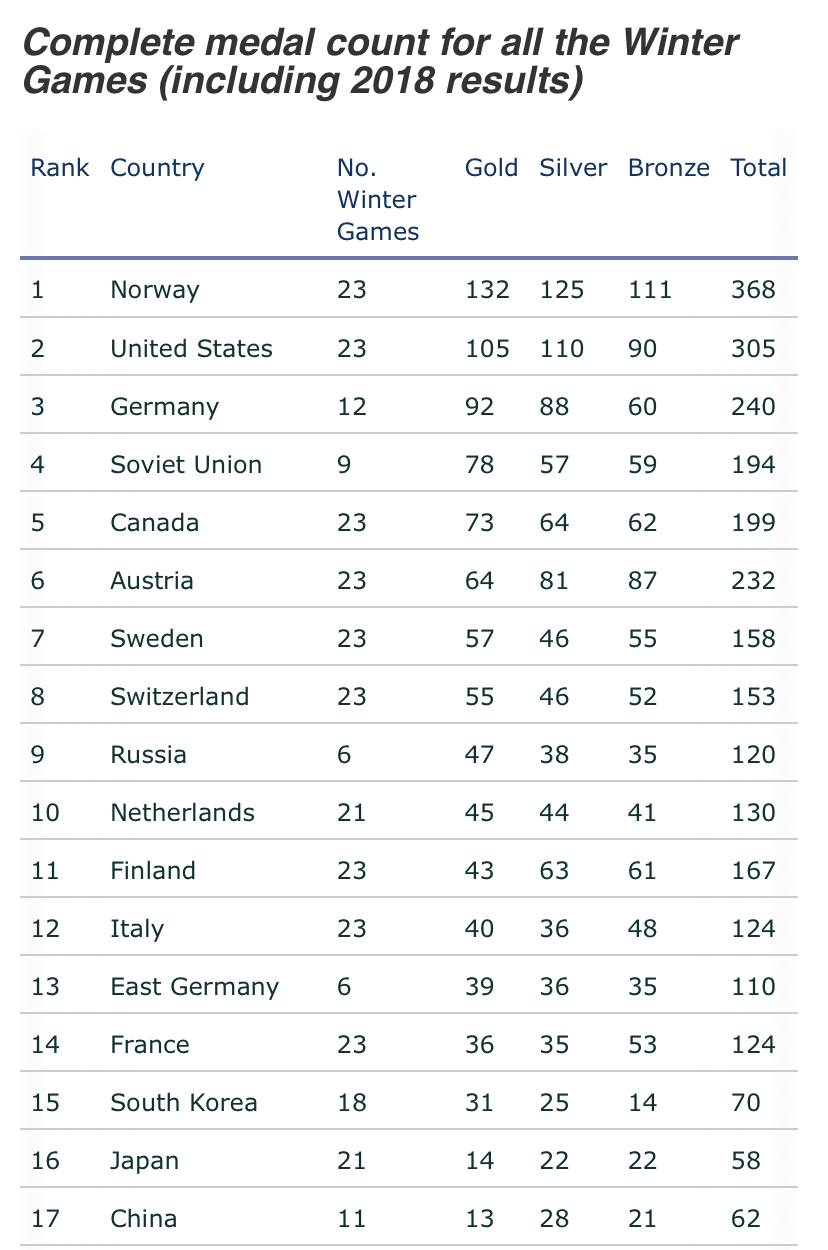Select Norway in the Country column
The image size is (828, 1250).
coord(155,290)
